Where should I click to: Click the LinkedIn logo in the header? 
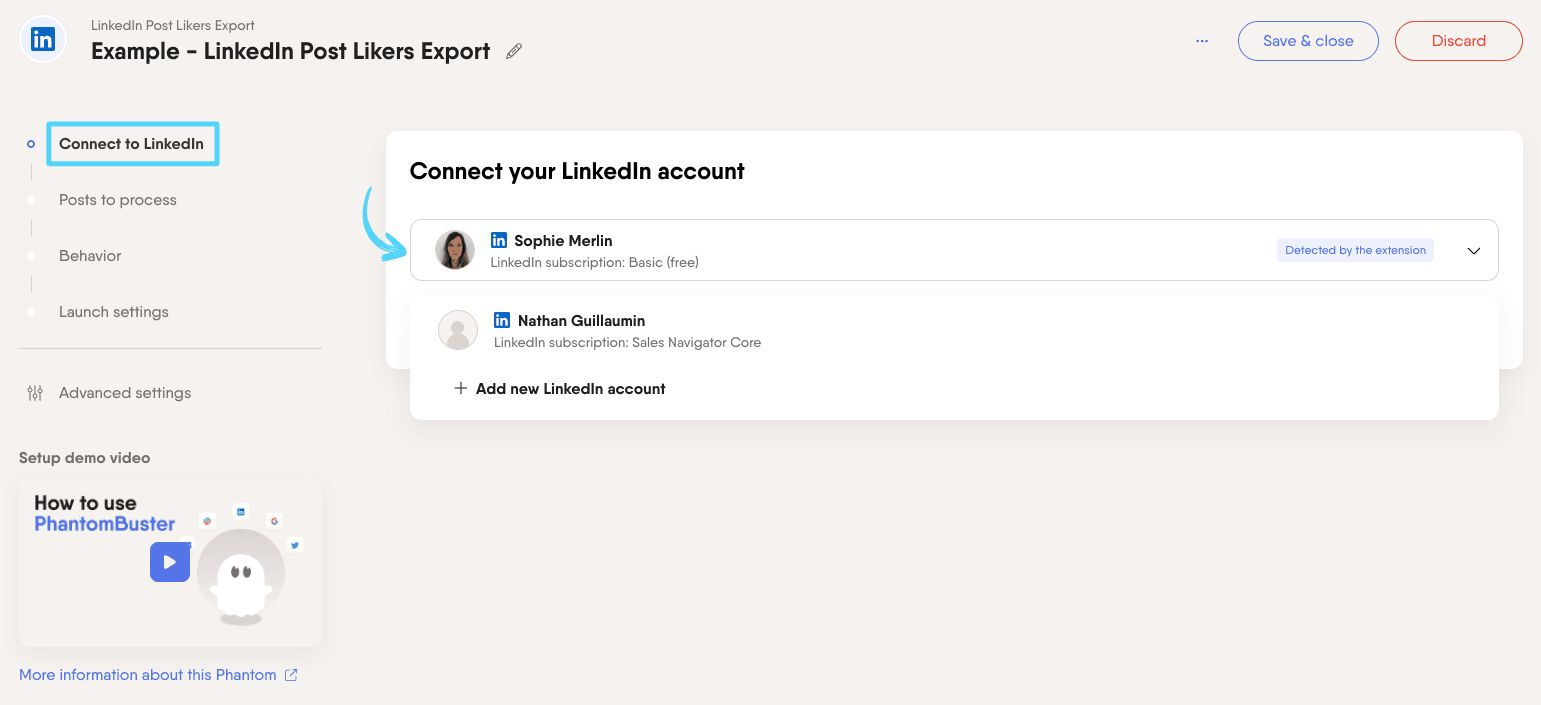[43, 40]
